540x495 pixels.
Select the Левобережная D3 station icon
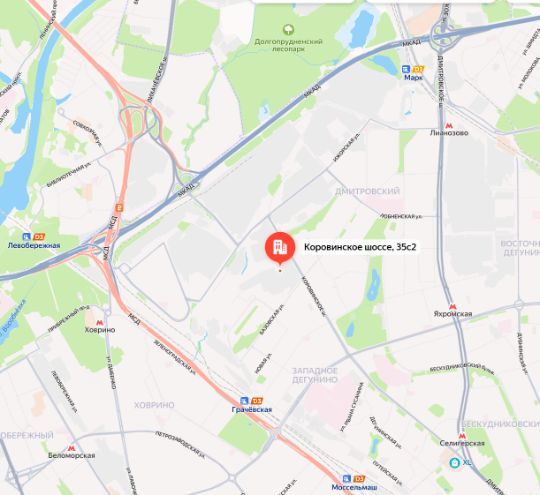click(x=33, y=237)
